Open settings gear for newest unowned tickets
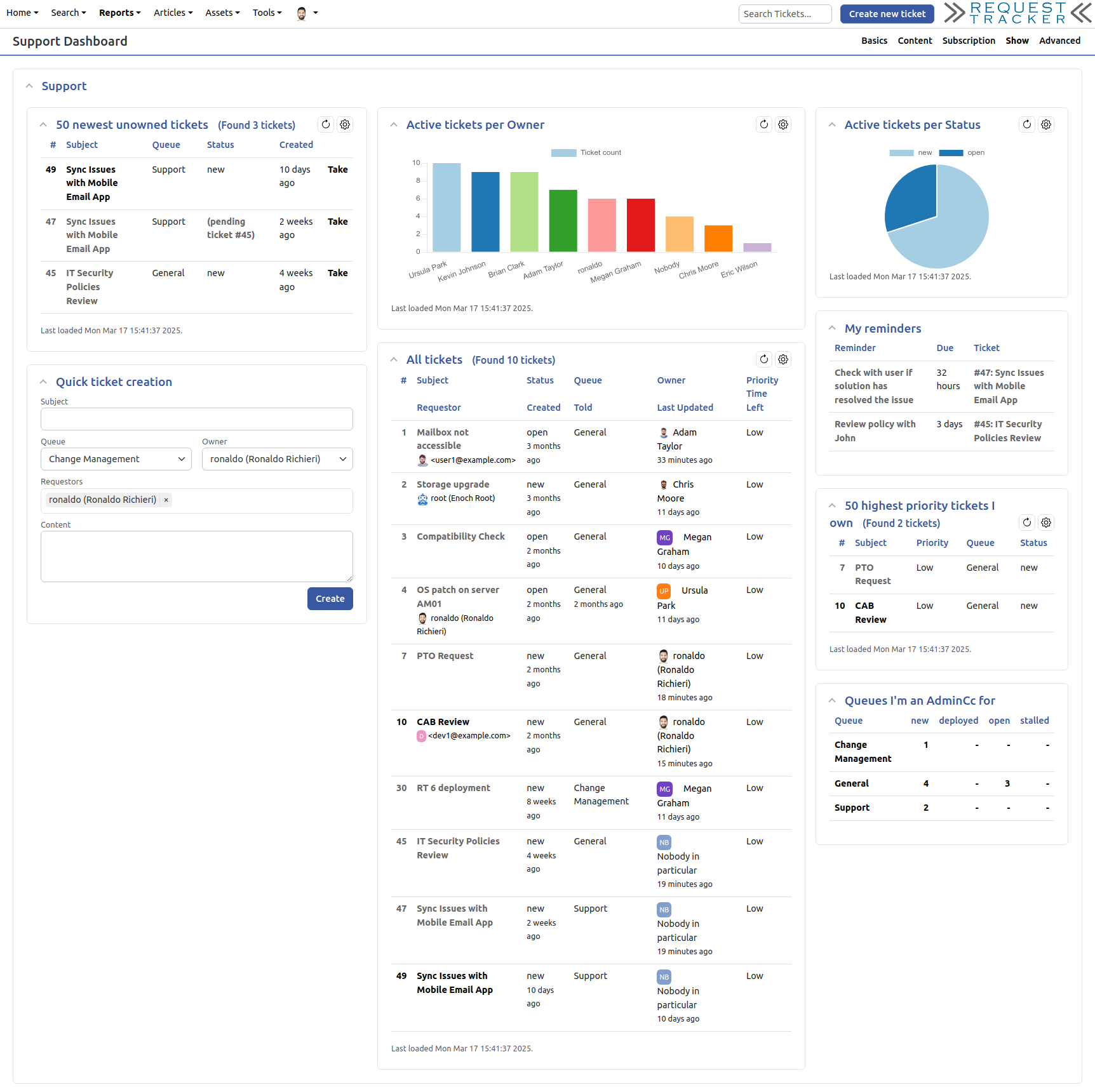The width and height of the screenshot is (1095, 1092). tap(345, 124)
